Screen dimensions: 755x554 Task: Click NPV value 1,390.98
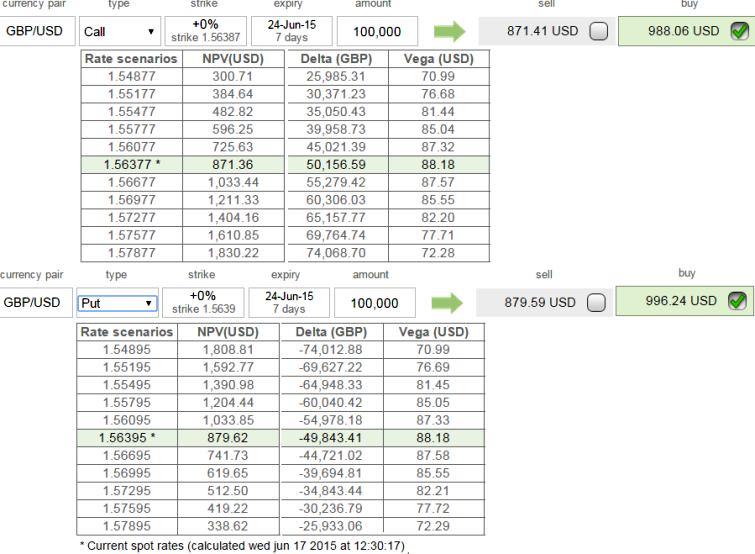click(228, 385)
